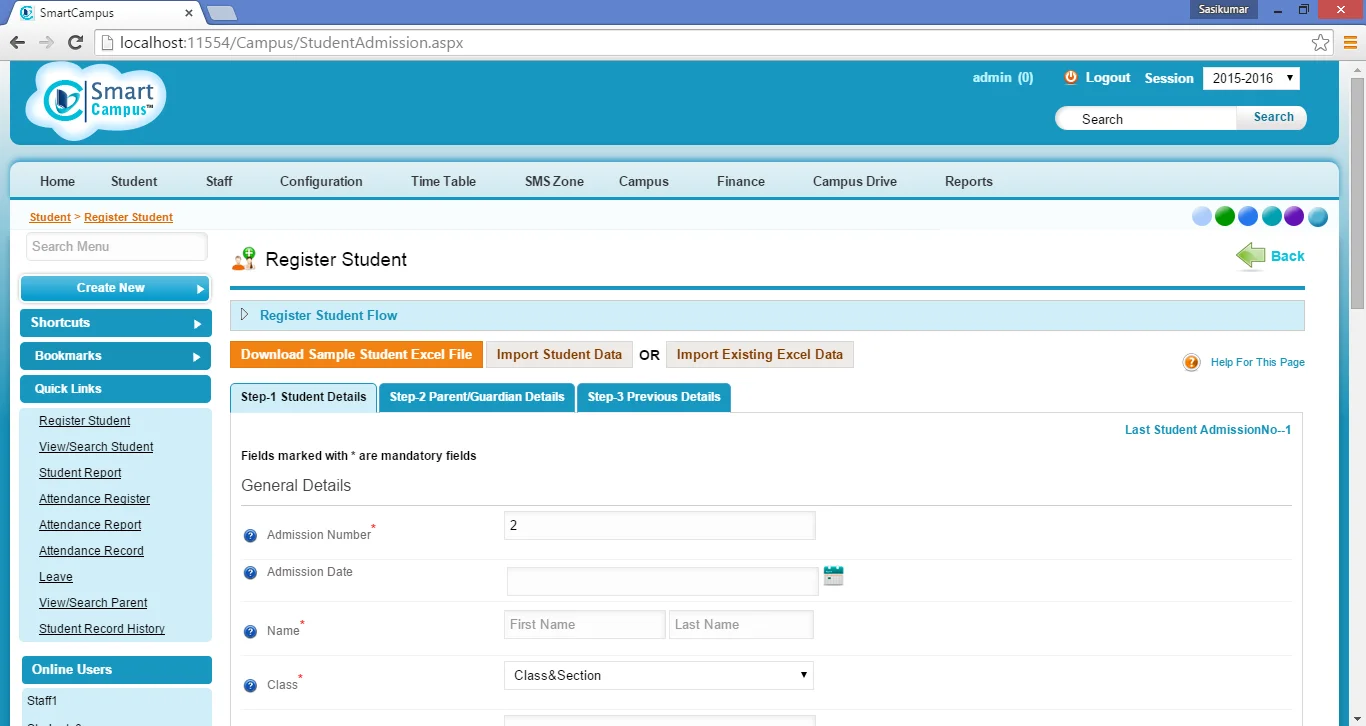This screenshot has height=726, width=1366.
Task: Click the browser back arrow
Action: [x=16, y=42]
